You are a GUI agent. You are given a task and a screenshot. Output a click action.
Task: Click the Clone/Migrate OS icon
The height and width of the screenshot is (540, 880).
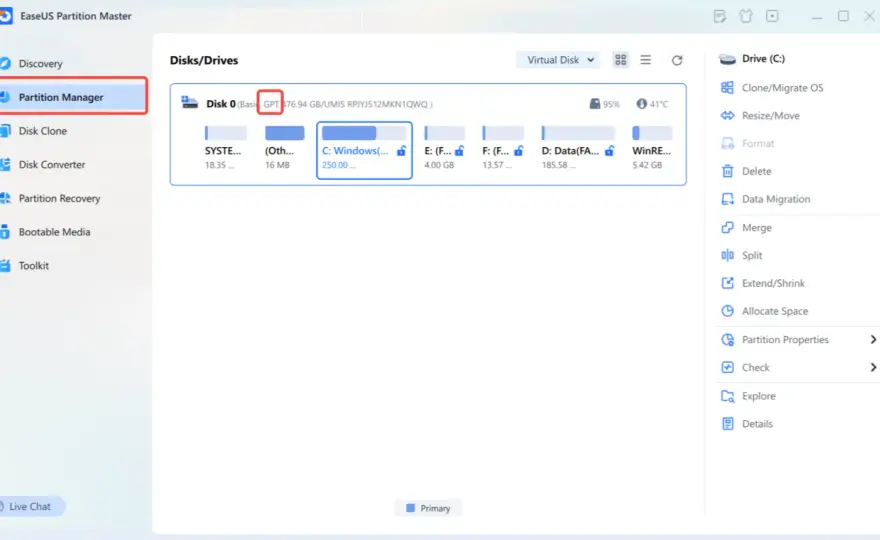tap(727, 88)
